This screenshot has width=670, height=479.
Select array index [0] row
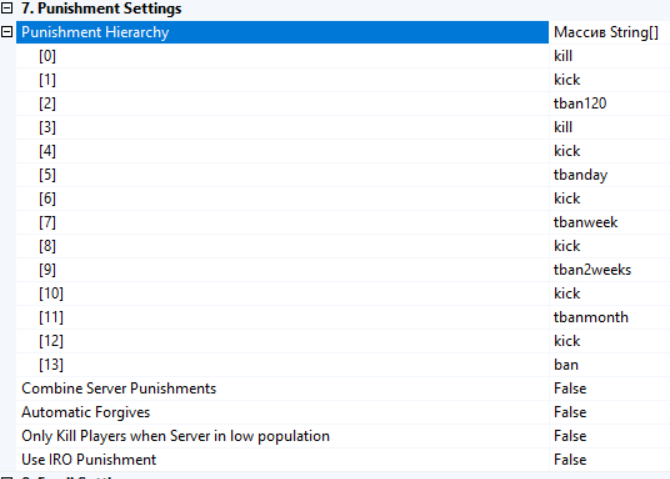point(48,56)
